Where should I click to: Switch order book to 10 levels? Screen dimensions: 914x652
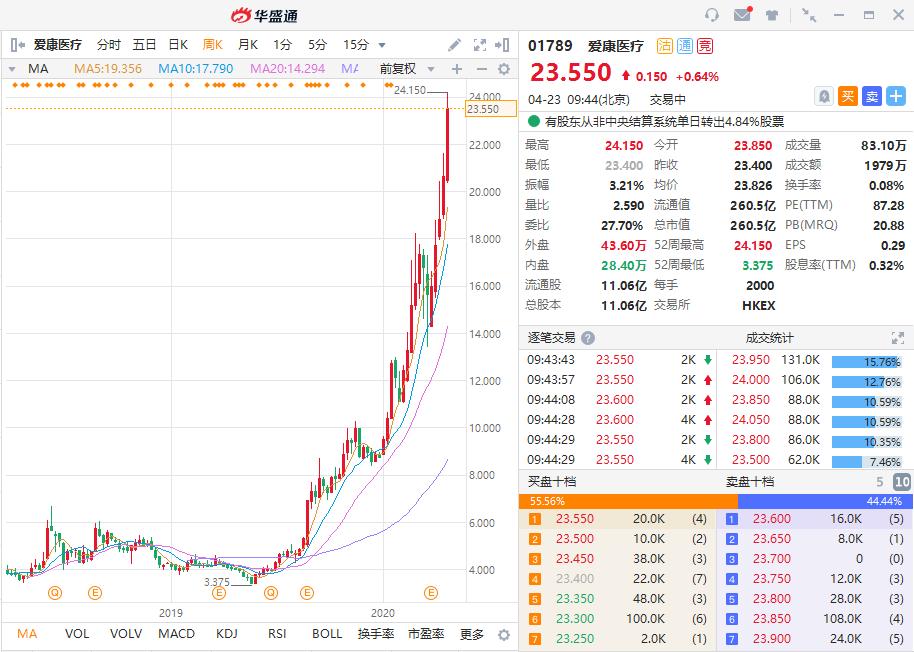pos(902,482)
